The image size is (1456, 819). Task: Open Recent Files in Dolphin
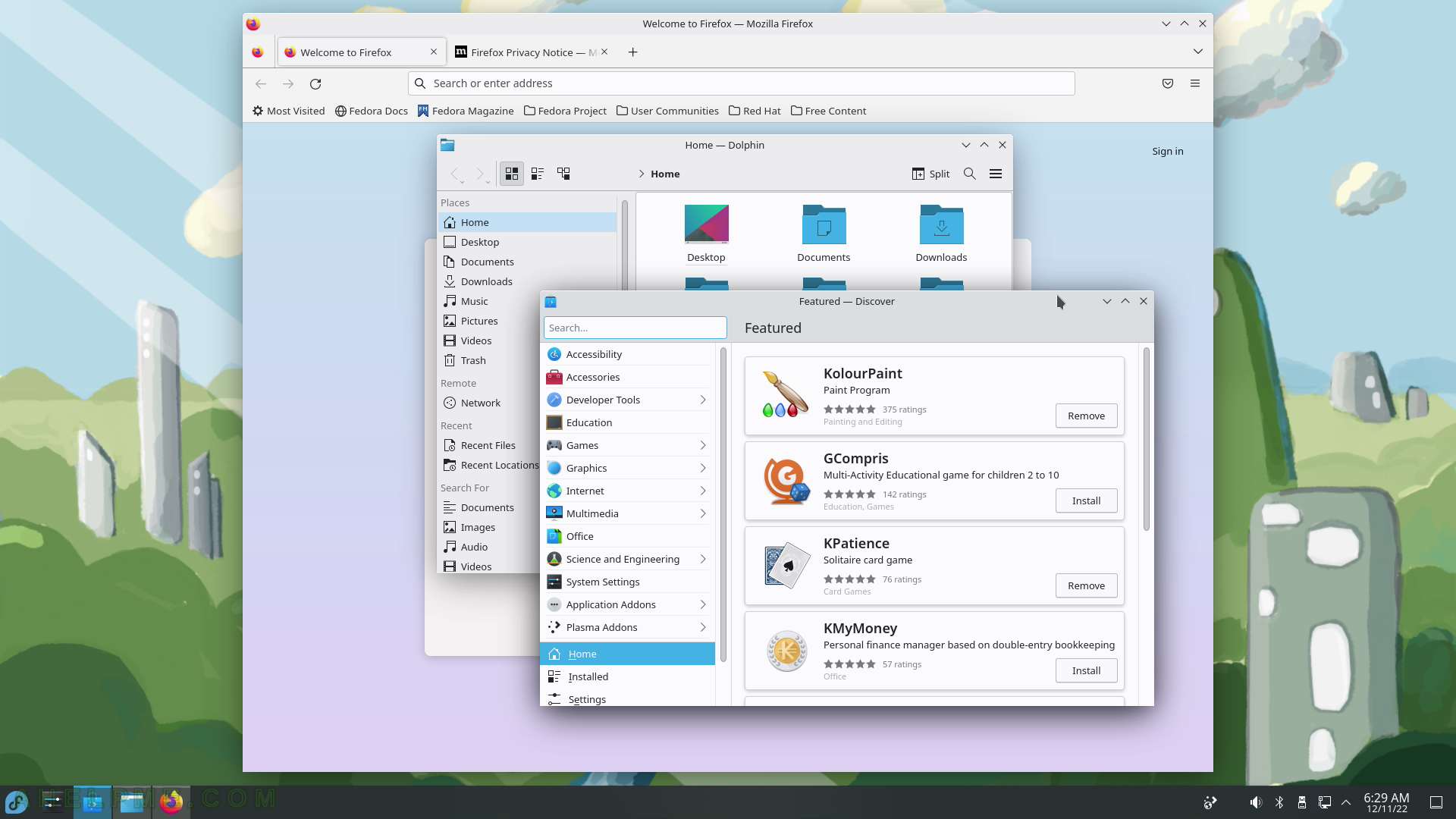coord(491,445)
